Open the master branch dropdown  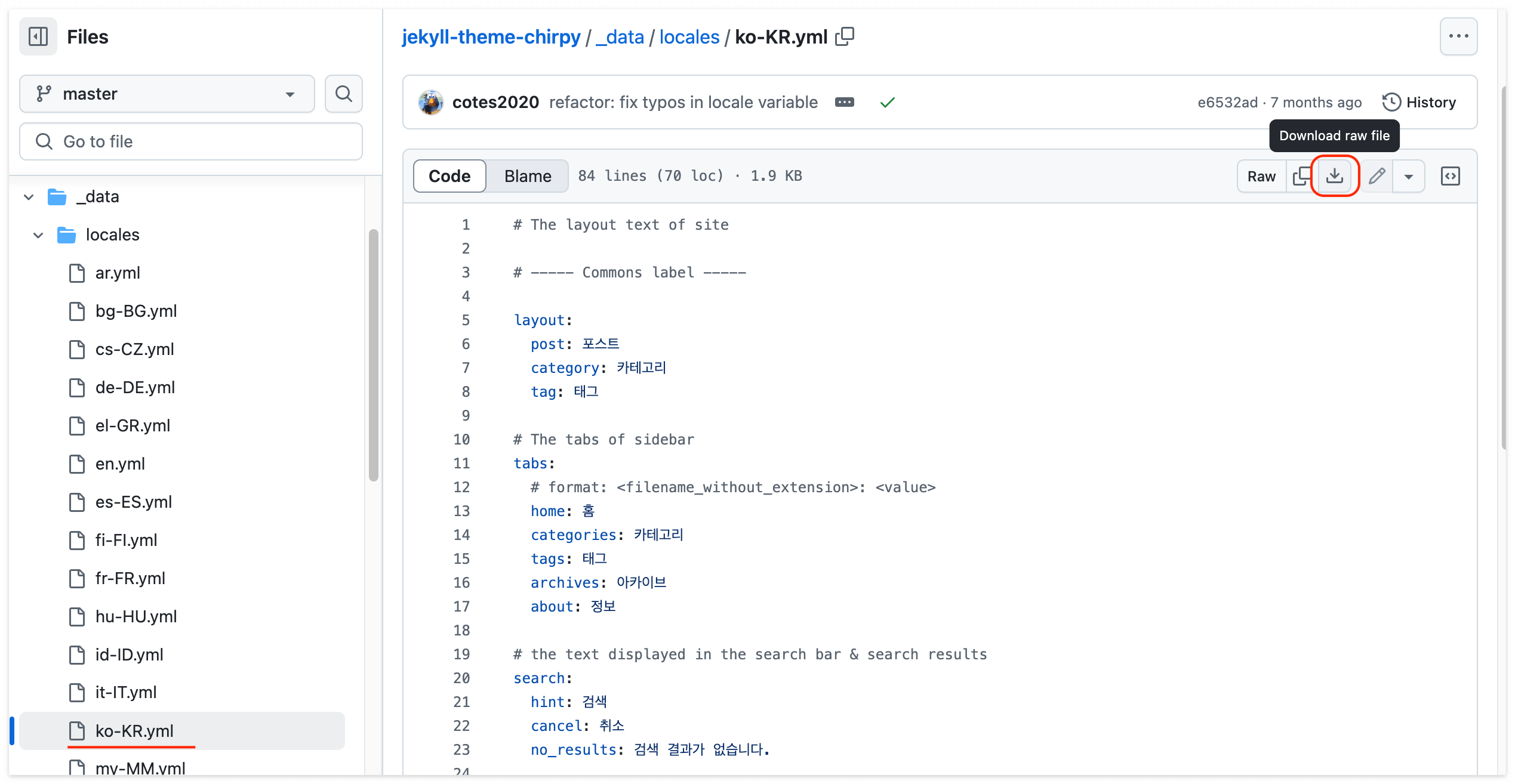[x=167, y=94]
